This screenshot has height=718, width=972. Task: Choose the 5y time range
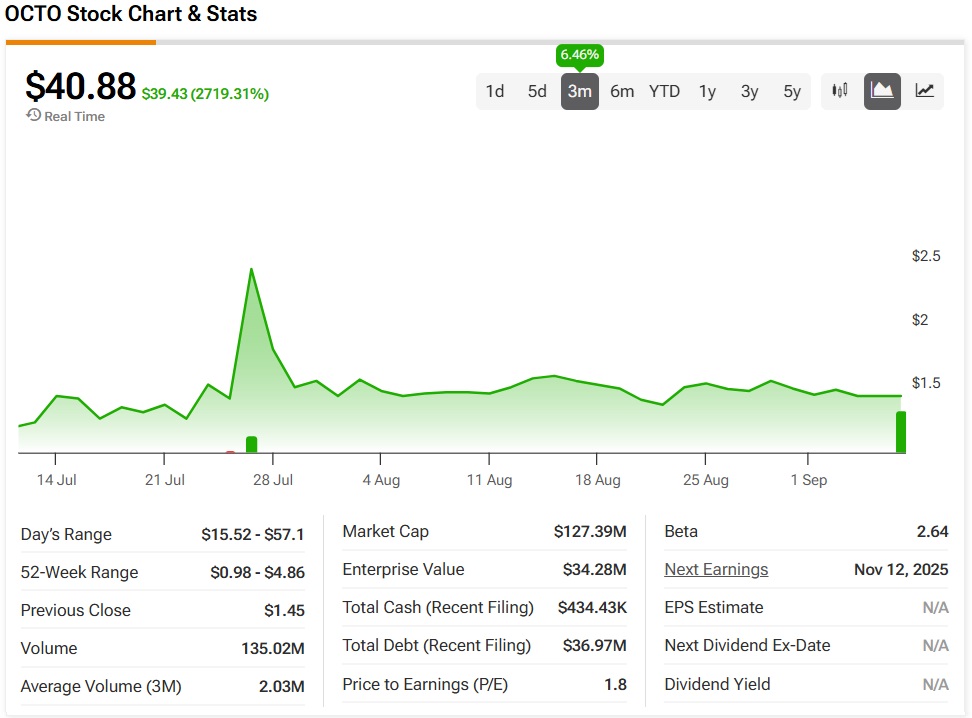coord(792,91)
